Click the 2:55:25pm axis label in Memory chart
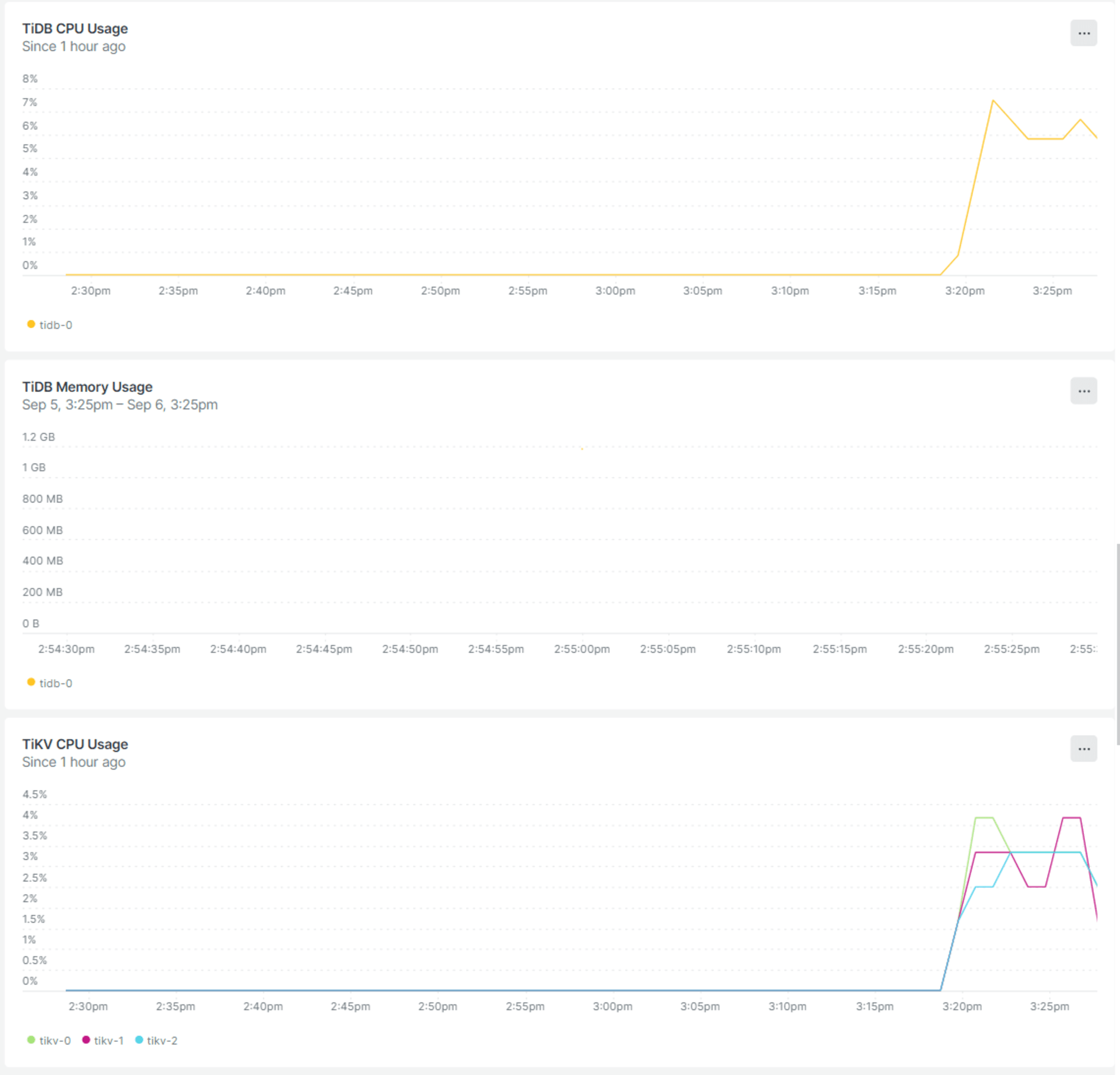The image size is (1120, 1075). tap(1011, 649)
